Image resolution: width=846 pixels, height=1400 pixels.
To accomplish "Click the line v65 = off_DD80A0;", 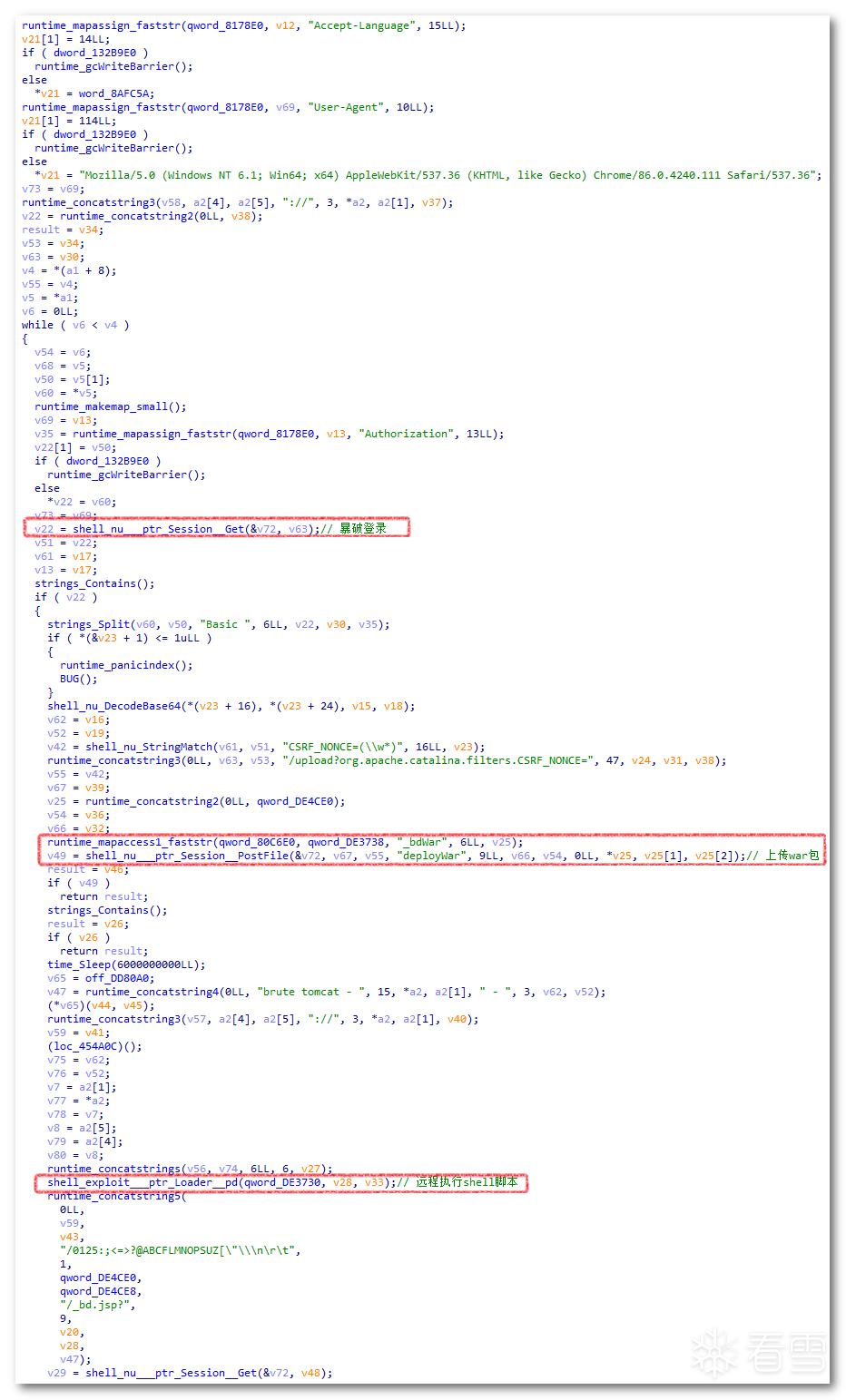I will (x=101, y=978).
